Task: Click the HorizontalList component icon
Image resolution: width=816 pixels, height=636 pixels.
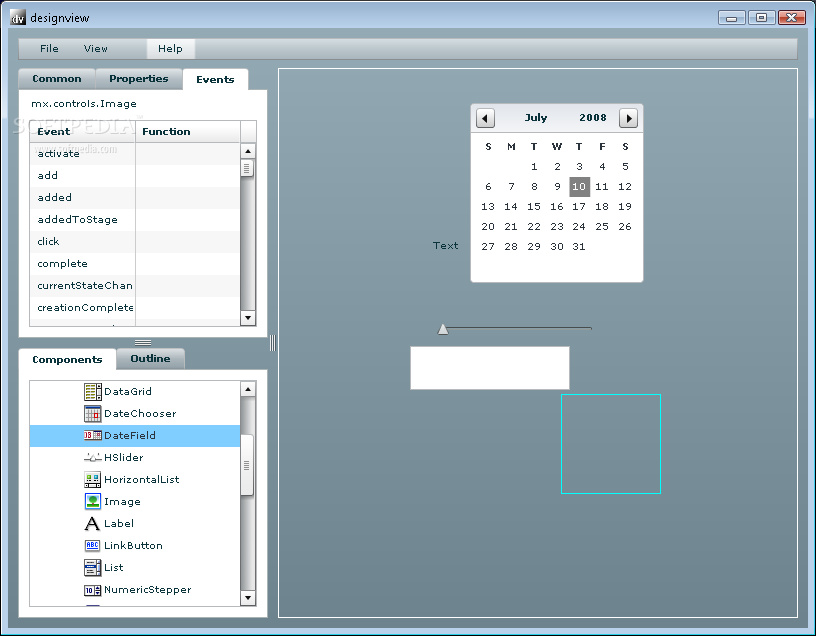Action: click(93, 479)
